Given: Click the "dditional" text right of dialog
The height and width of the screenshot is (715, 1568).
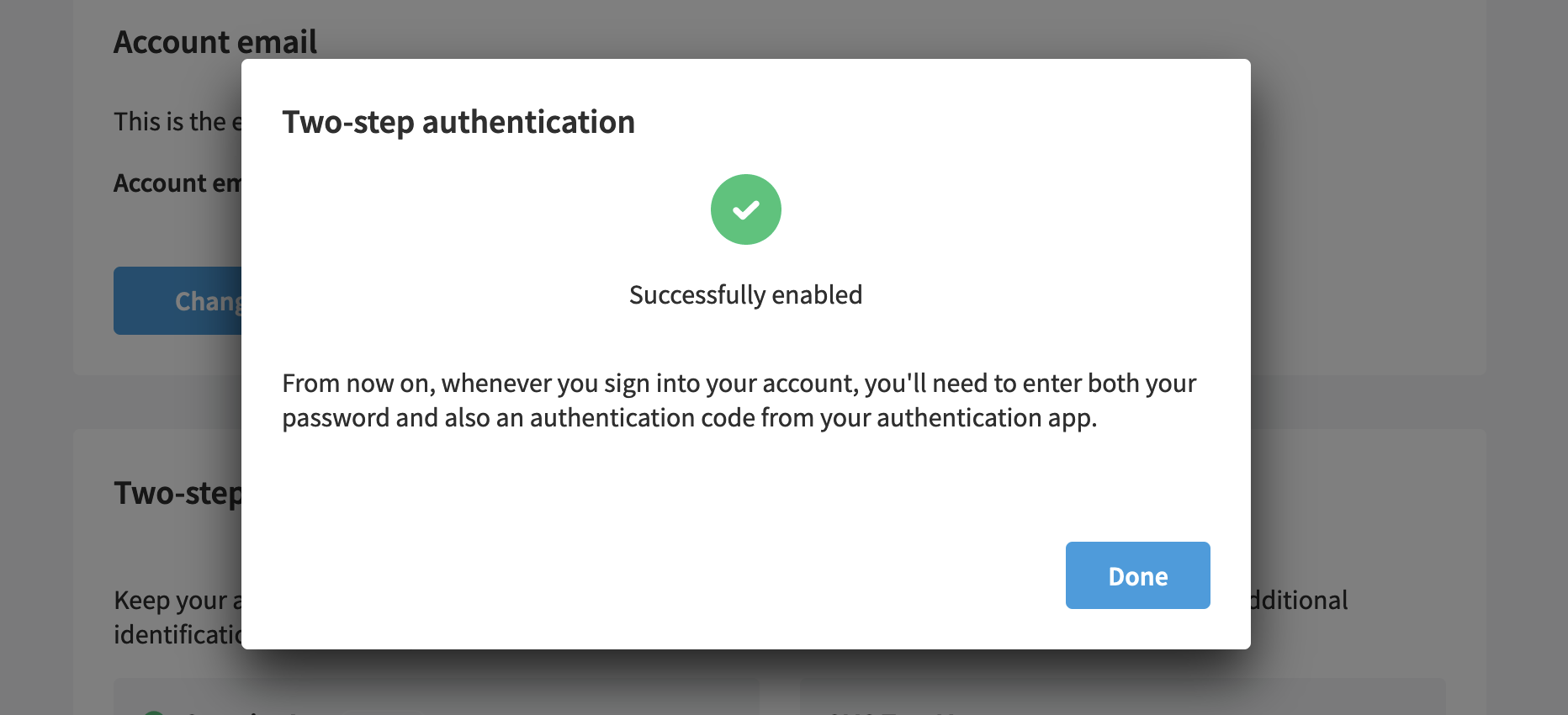Looking at the screenshot, I should (1299, 600).
